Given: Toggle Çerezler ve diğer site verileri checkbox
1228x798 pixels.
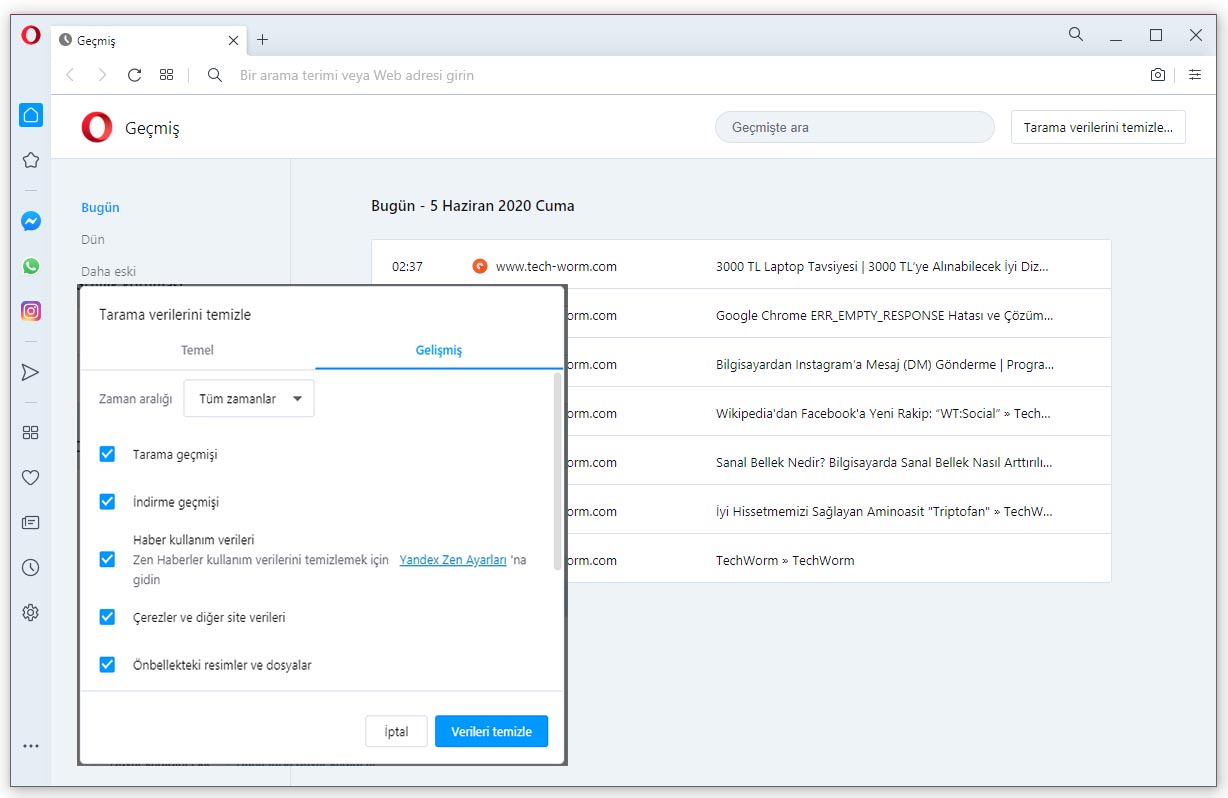Looking at the screenshot, I should pos(107,617).
